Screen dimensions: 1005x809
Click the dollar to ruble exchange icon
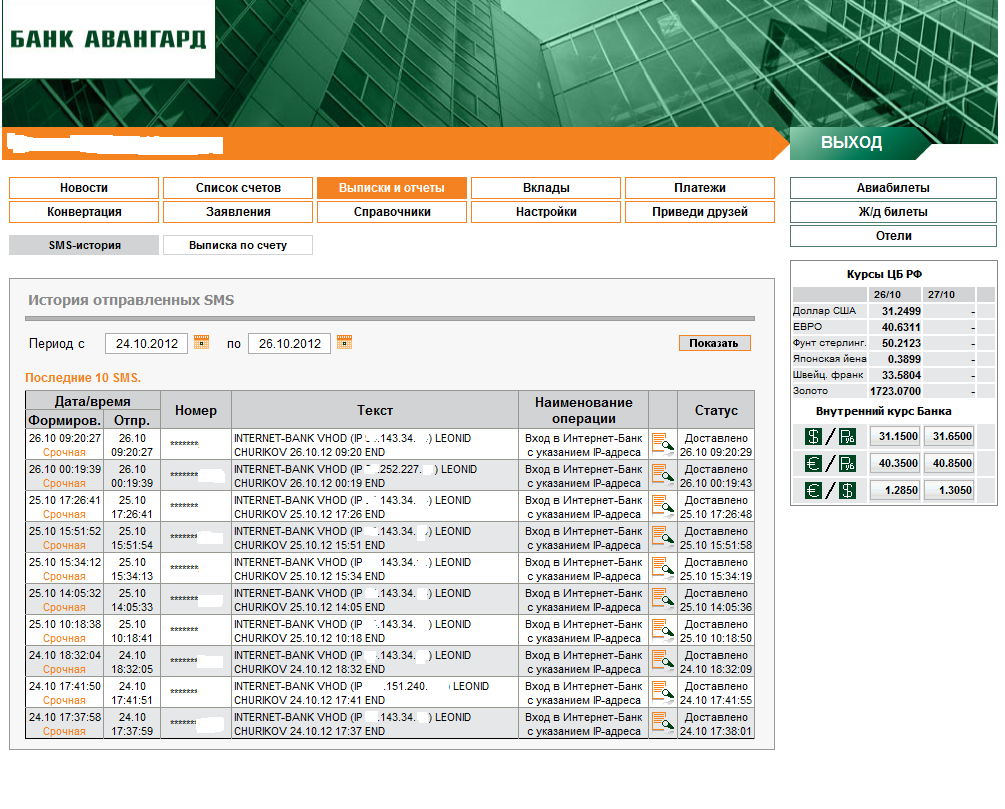[x=830, y=437]
